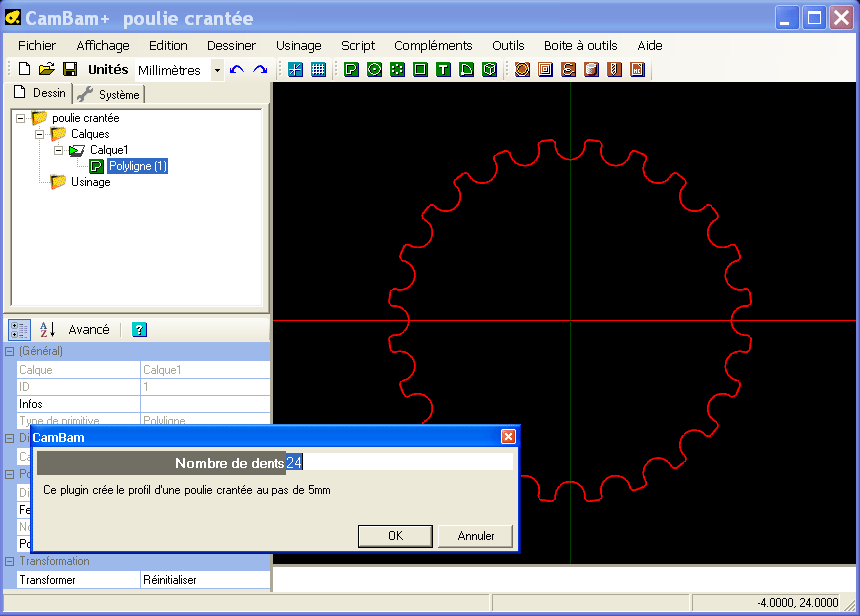Toggle alphabetical sort of properties
860x616 pixels.
point(47,329)
